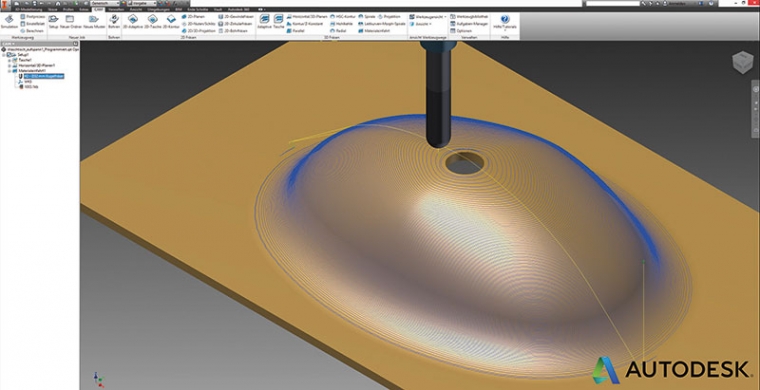This screenshot has height=390, width=760.
Task: Select the highlighted Kugelfräser tool entry
Action: [x=44, y=76]
